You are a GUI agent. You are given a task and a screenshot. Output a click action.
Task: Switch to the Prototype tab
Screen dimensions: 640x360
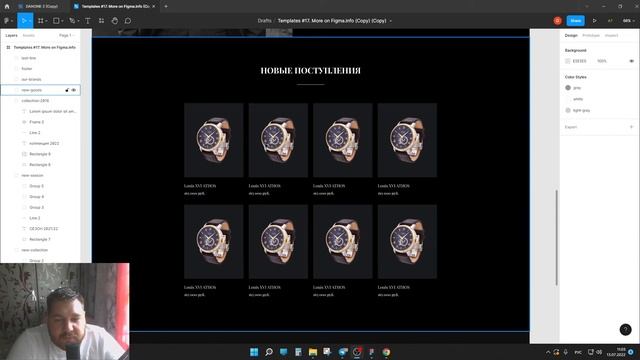[591, 36]
